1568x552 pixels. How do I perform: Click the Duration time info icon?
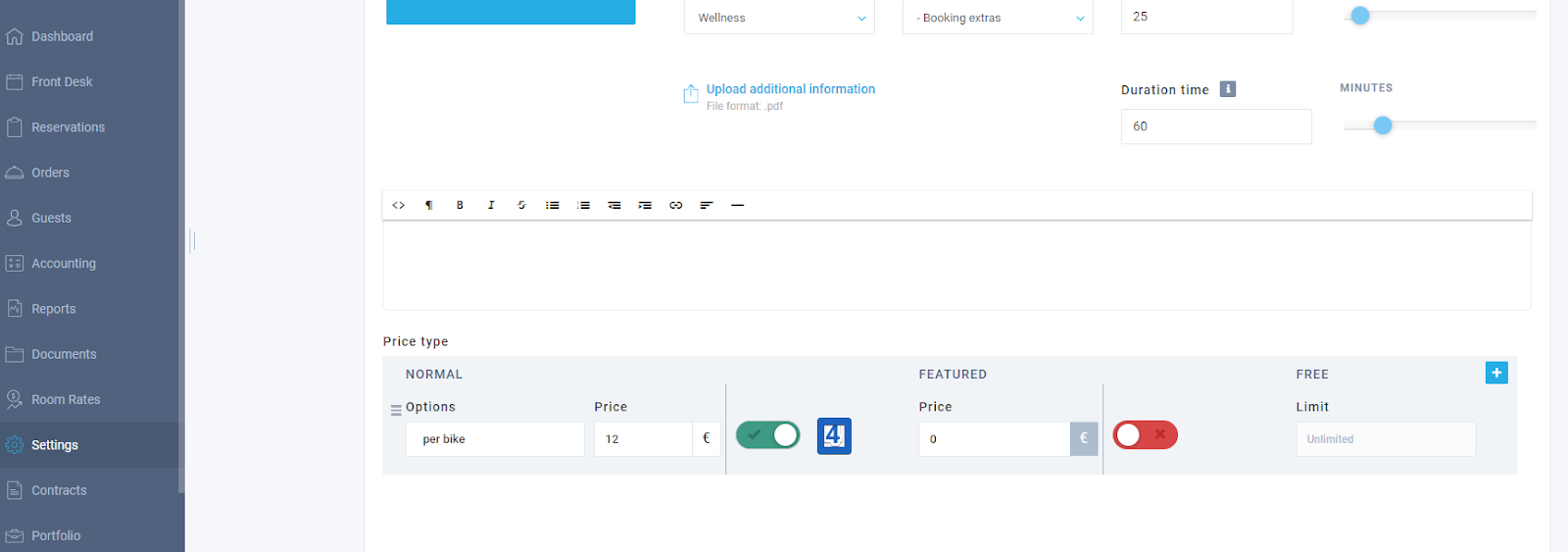click(x=1228, y=89)
